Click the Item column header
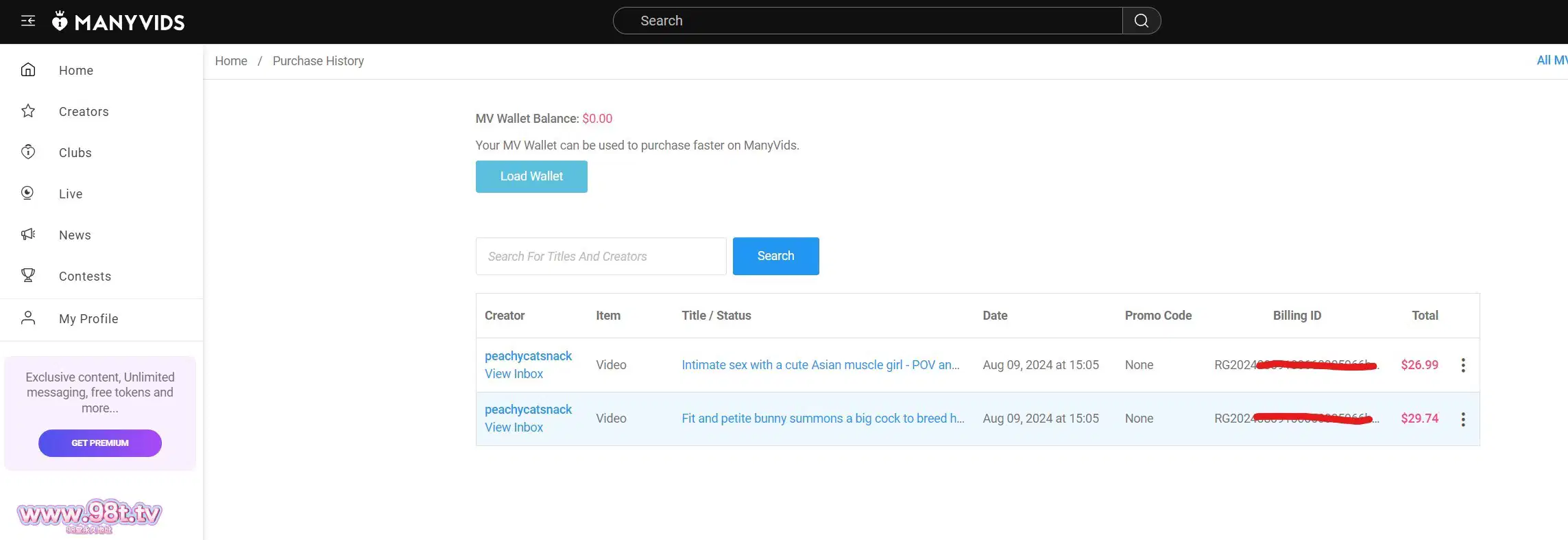The height and width of the screenshot is (540, 1568). coord(608,316)
